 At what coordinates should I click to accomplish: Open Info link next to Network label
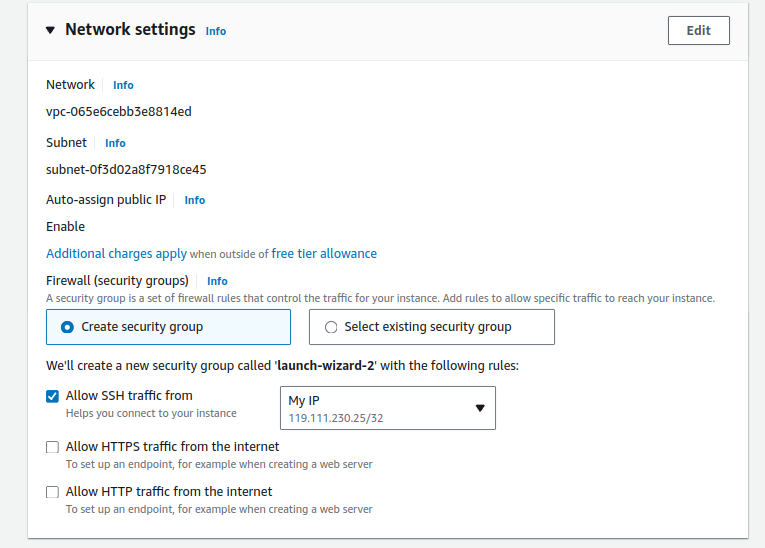point(123,85)
